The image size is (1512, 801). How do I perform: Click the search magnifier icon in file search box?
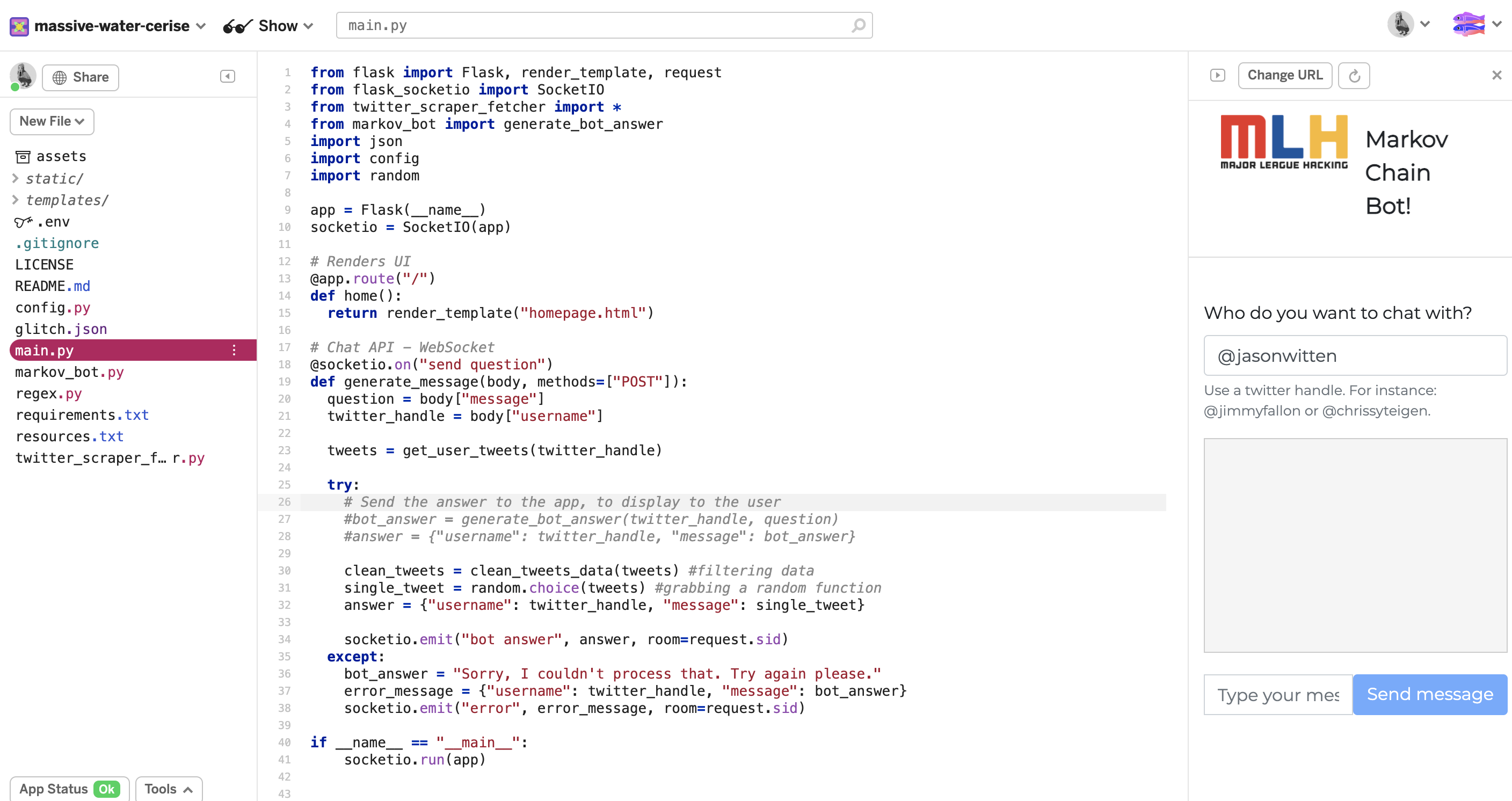coord(857,25)
